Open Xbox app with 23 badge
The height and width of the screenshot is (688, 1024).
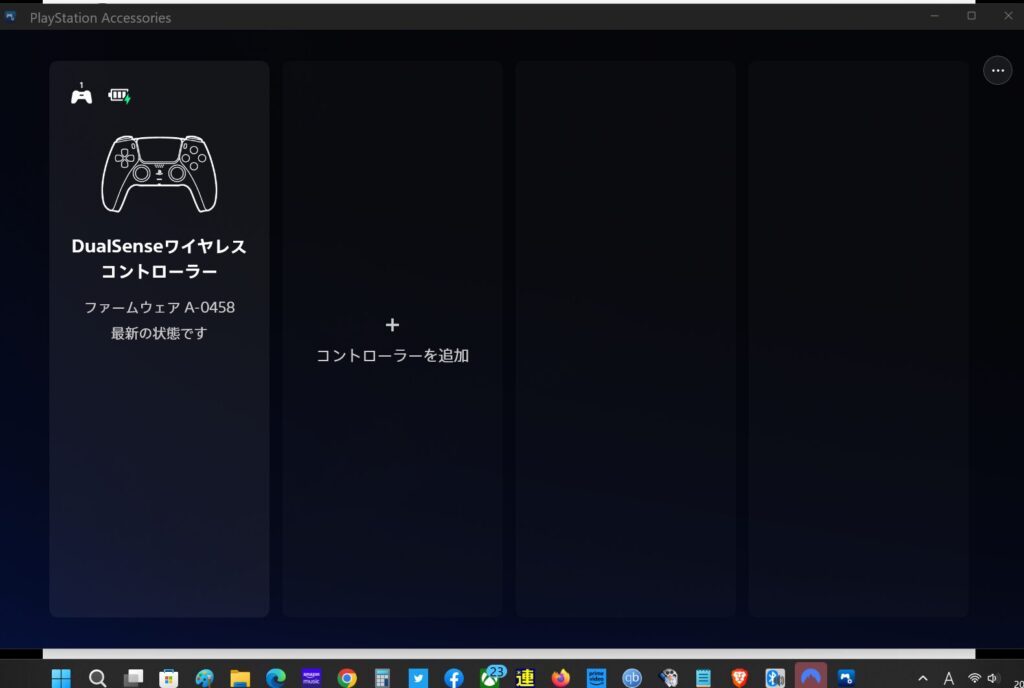pos(492,676)
